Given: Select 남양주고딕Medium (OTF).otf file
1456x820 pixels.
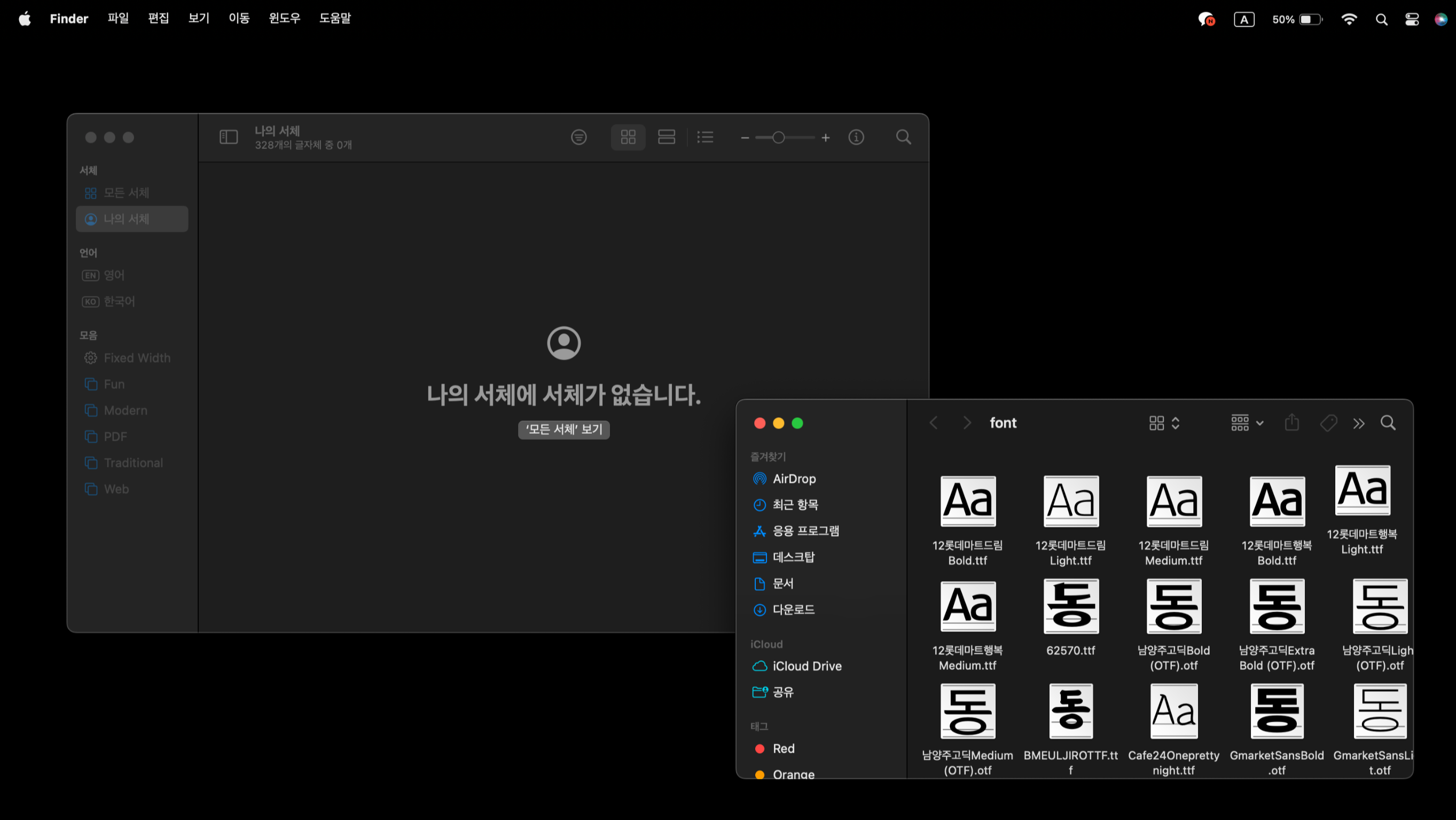Looking at the screenshot, I should [x=968, y=711].
